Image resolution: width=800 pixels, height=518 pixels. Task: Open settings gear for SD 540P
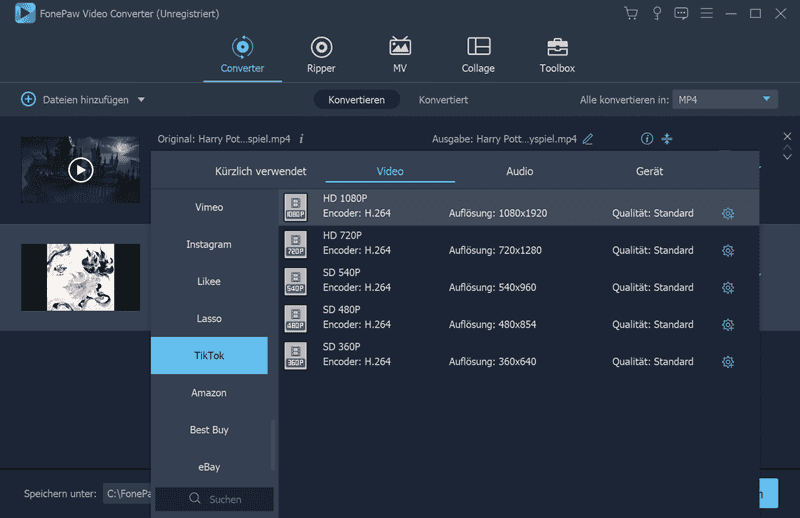[x=728, y=288]
